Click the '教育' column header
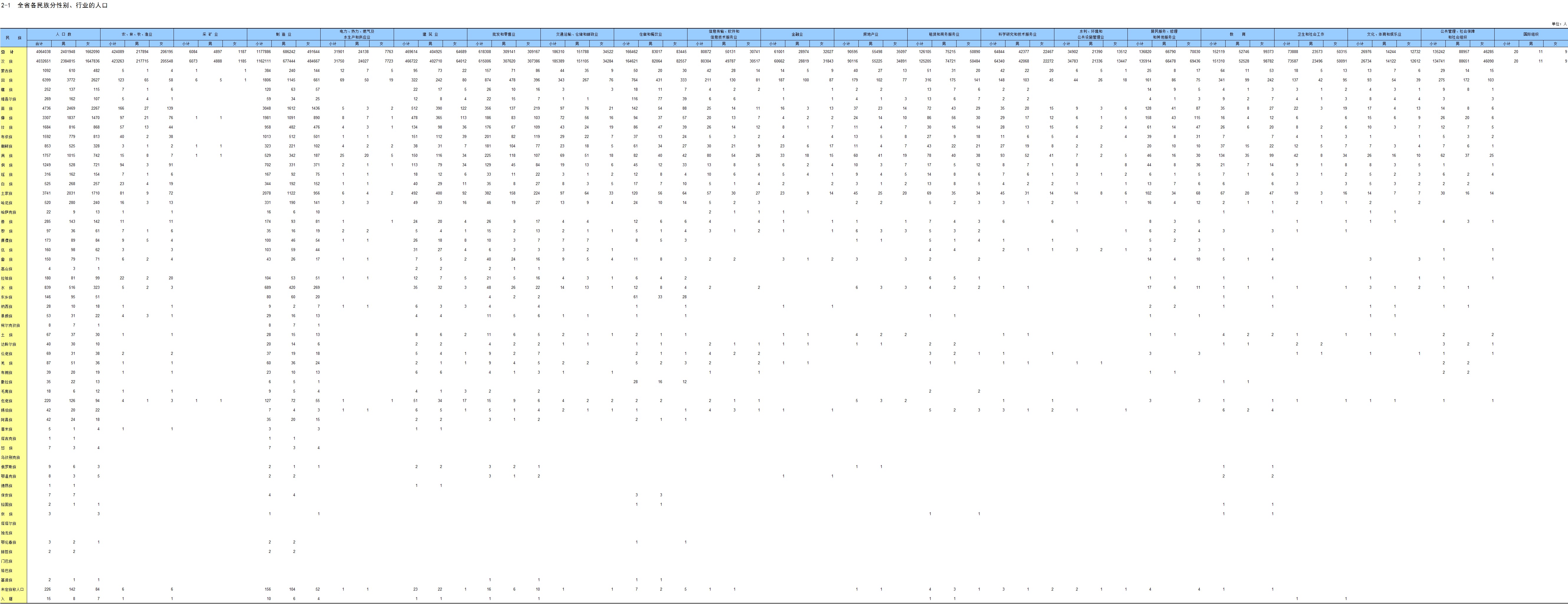This screenshot has height=613, width=1568. [1237, 34]
